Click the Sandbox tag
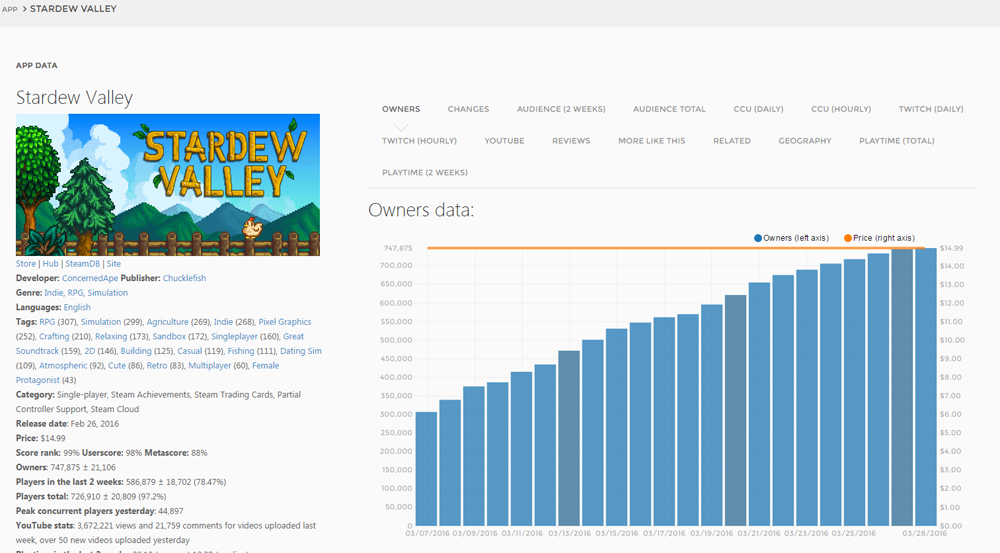Image resolution: width=1000 pixels, height=553 pixels. 169,337
